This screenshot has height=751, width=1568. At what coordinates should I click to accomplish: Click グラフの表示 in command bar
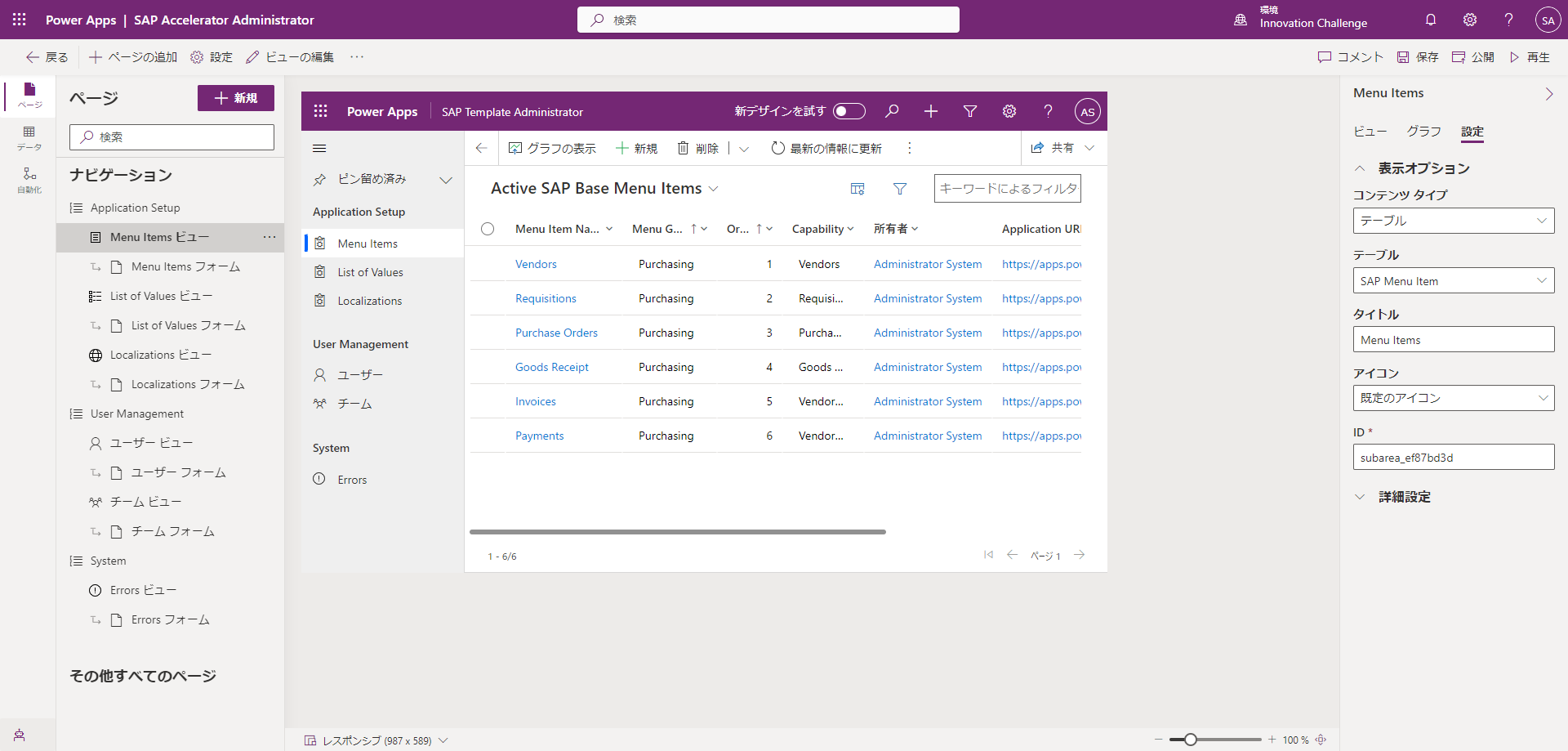point(552,148)
